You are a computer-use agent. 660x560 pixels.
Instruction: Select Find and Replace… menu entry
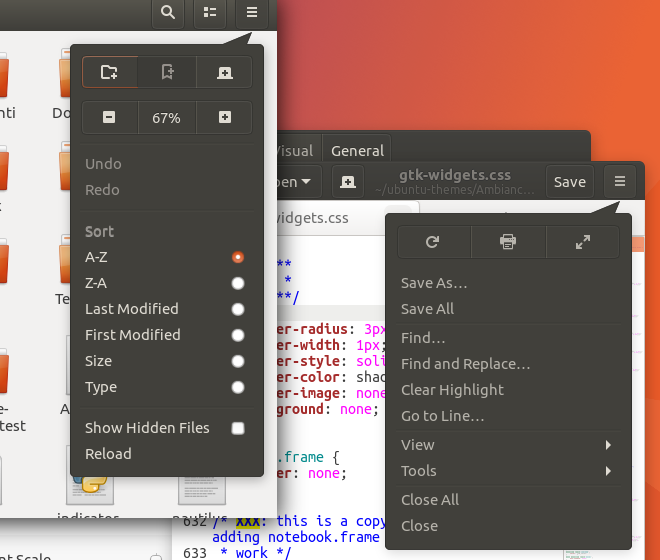(x=465, y=364)
